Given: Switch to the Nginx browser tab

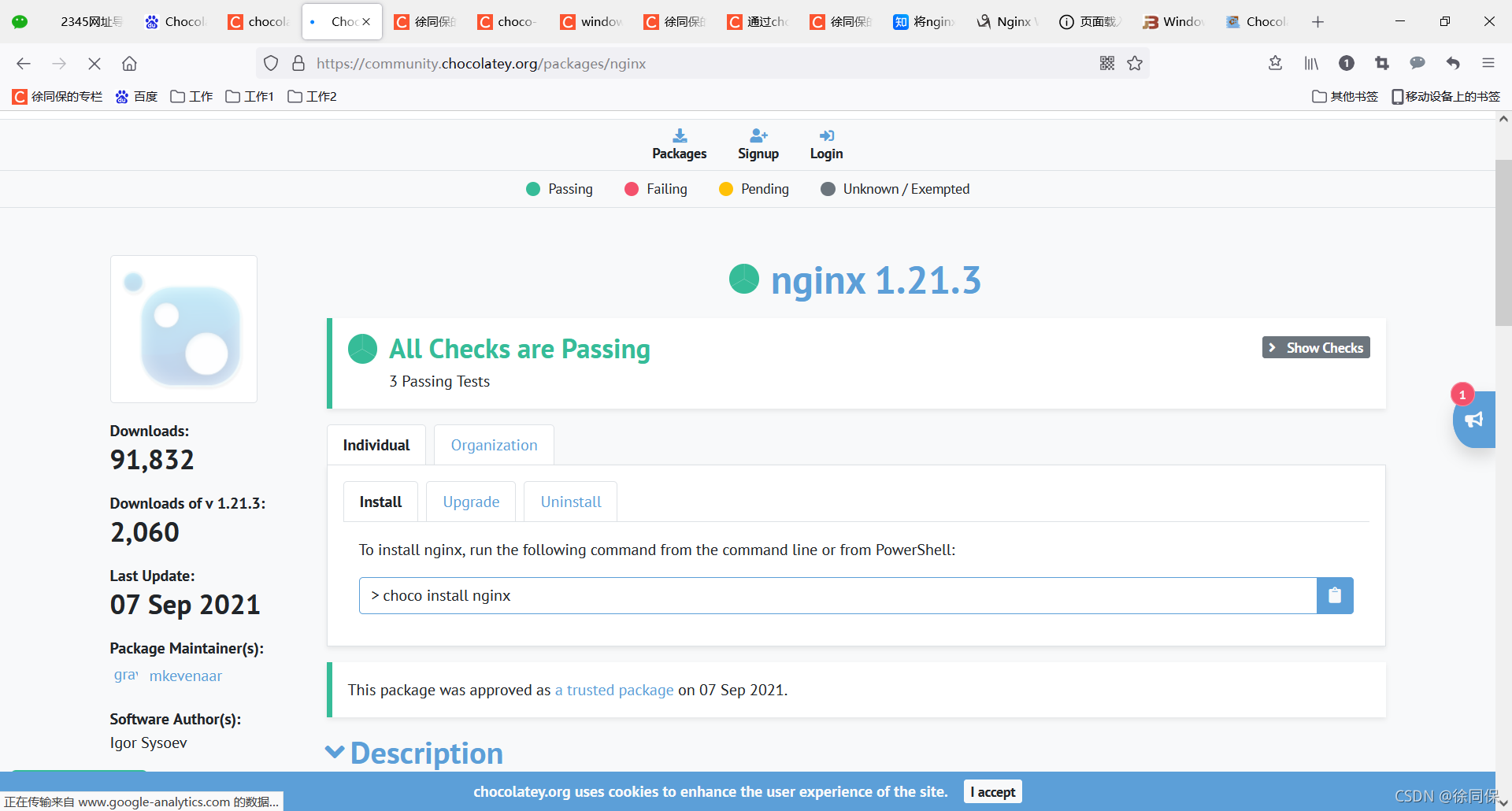Looking at the screenshot, I should (1006, 22).
